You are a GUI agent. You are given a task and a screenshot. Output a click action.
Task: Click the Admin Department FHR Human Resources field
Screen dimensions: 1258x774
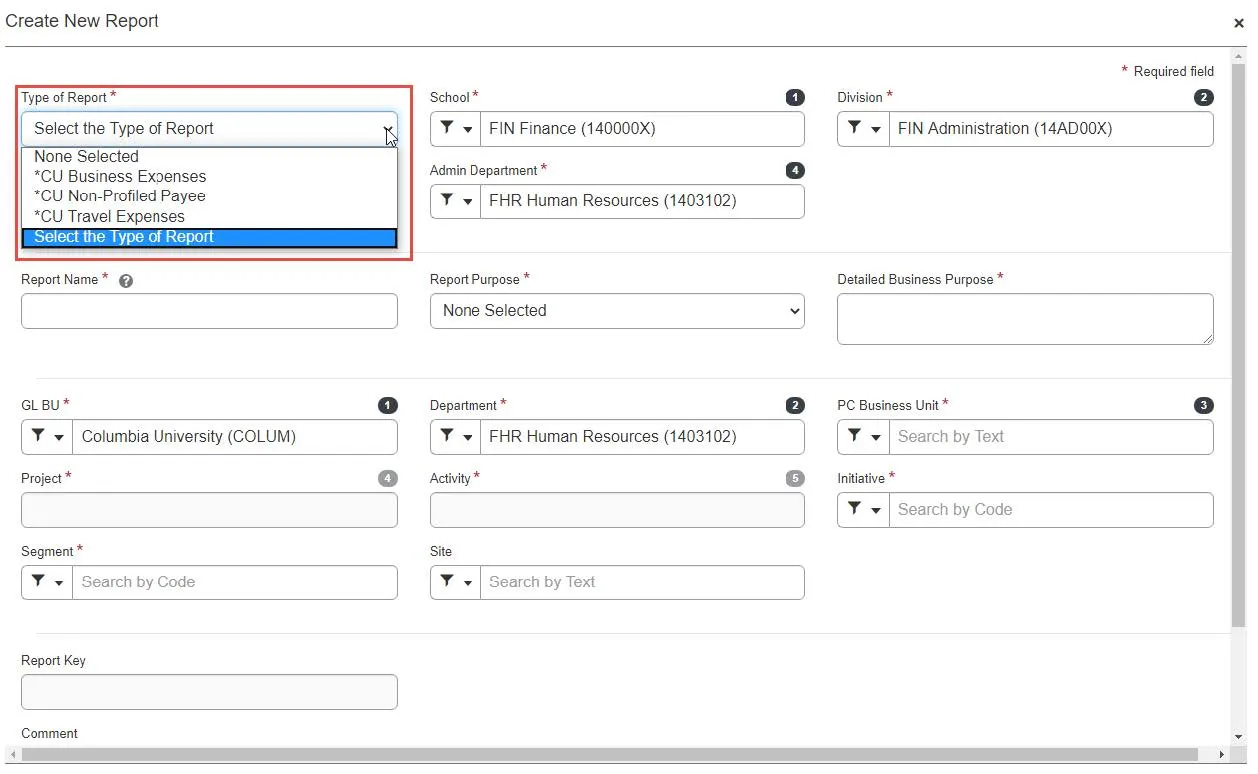click(x=642, y=201)
